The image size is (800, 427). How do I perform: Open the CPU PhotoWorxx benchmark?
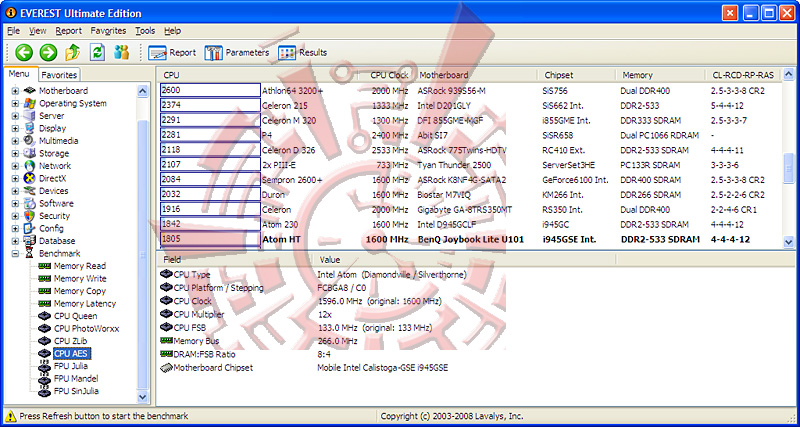[x=86, y=329]
